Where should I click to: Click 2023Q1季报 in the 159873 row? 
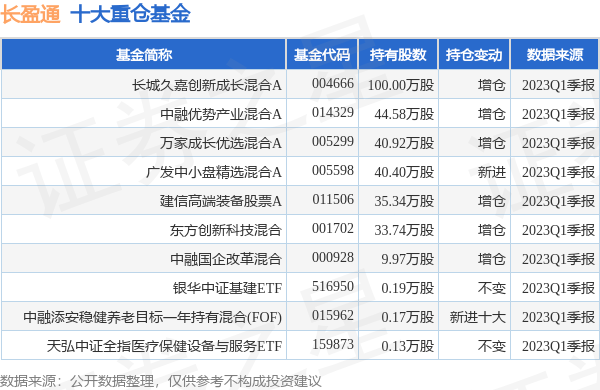point(558,346)
